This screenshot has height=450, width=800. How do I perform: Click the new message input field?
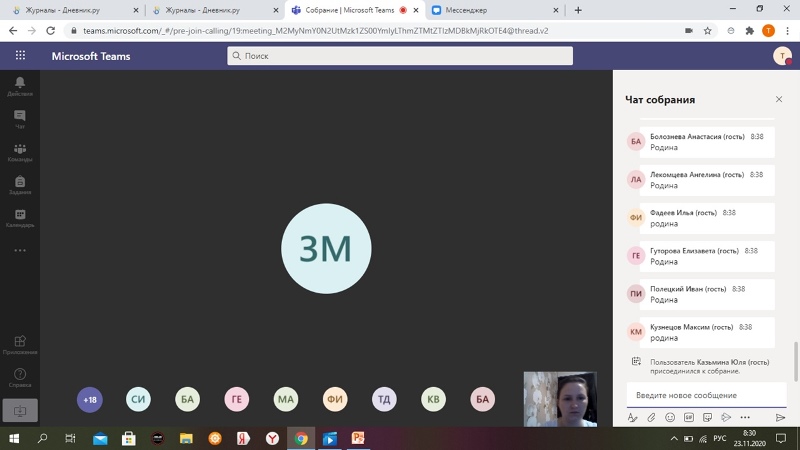706,395
